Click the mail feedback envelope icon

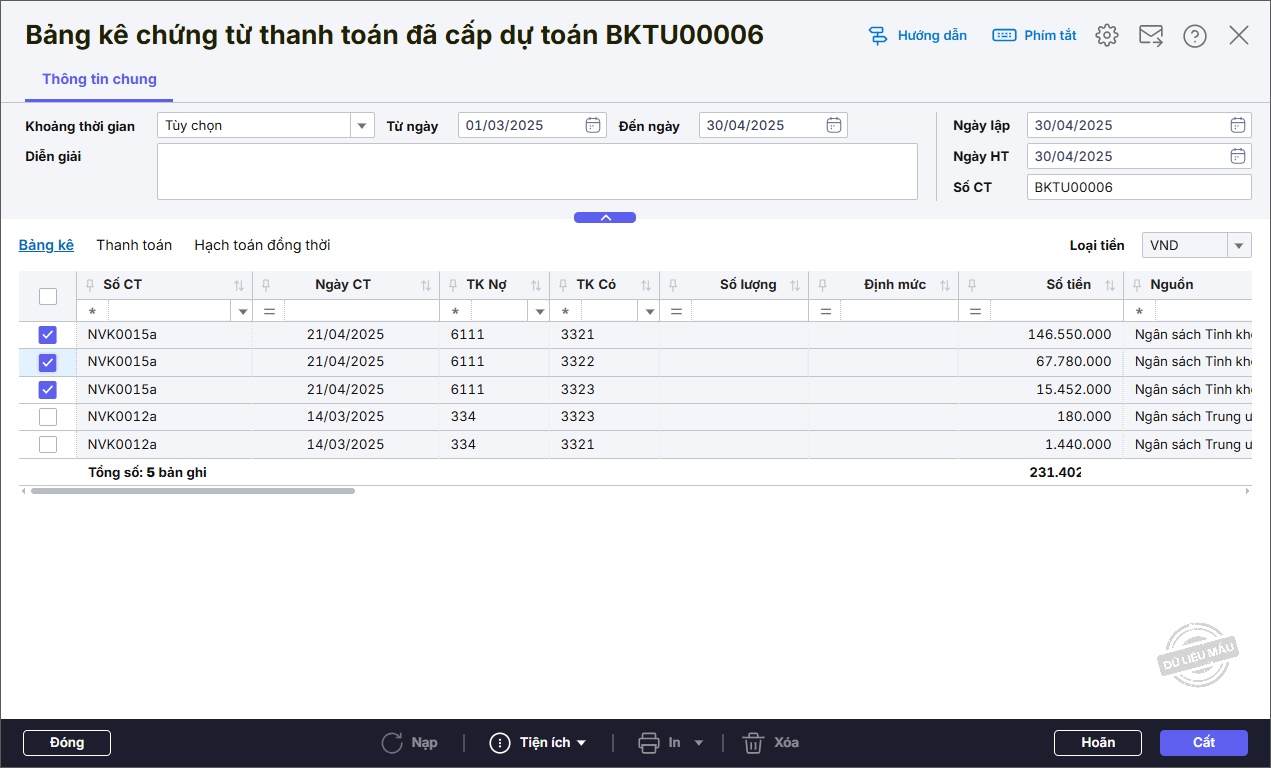click(x=1151, y=36)
